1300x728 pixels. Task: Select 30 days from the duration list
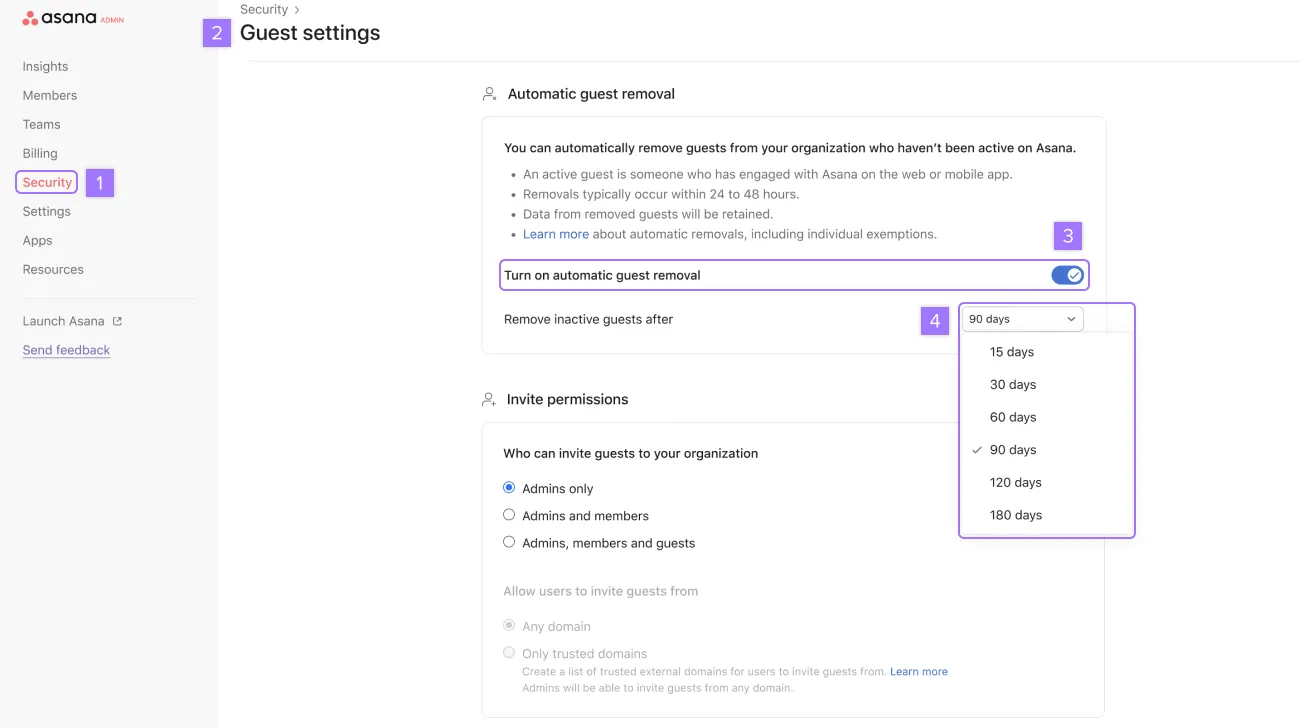pos(1013,384)
